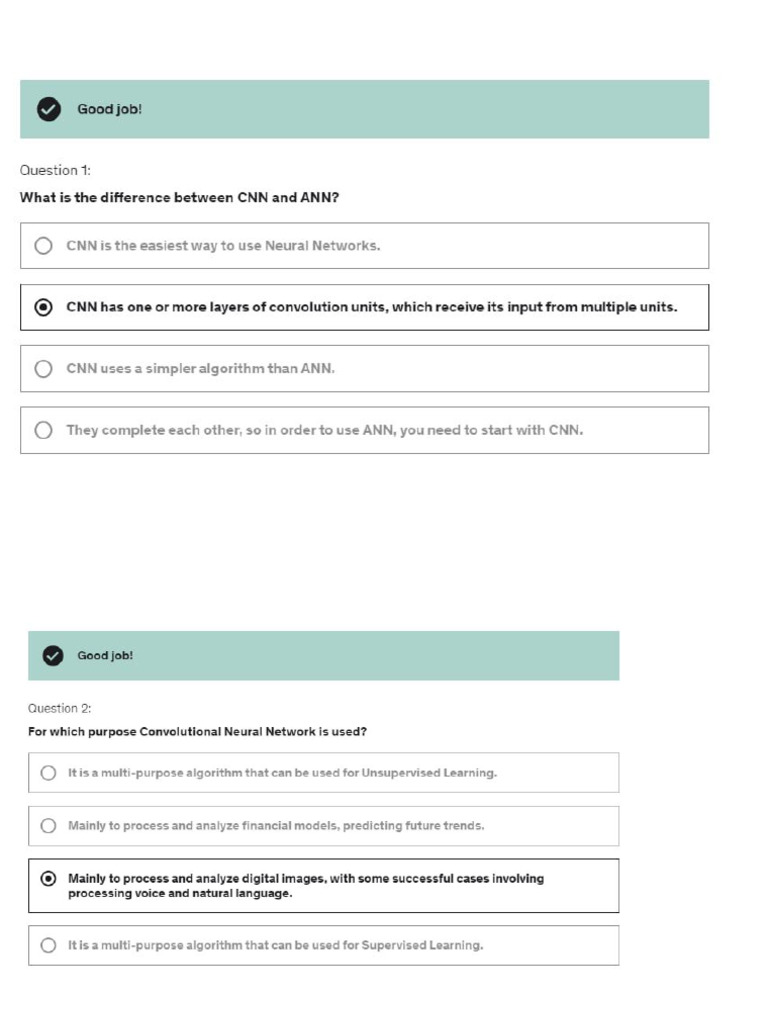Click answer text mentioning Supervised Learning
The height and width of the screenshot is (1024, 768).
[x=275, y=945]
